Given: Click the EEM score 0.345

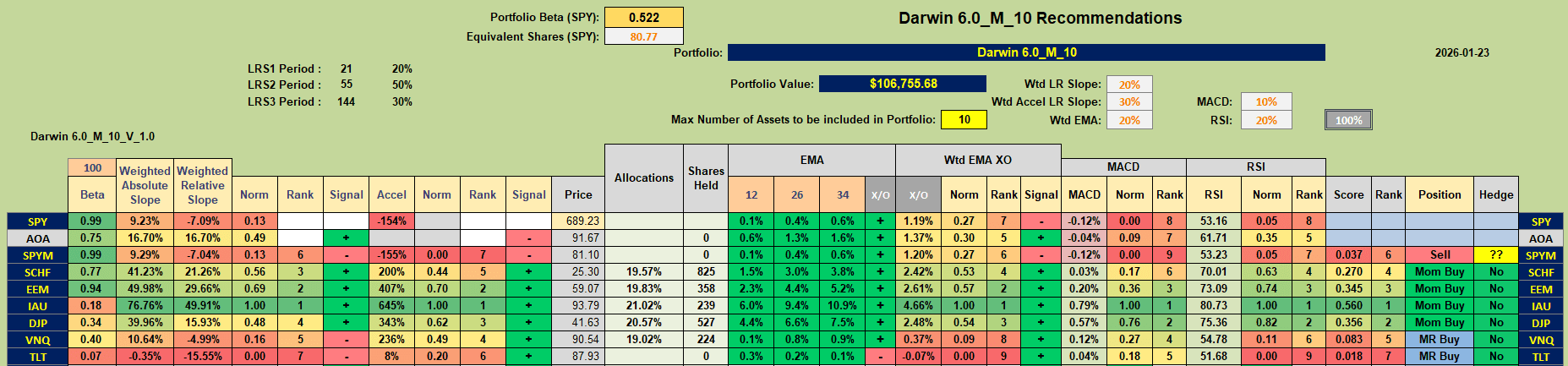Looking at the screenshot, I should point(1348,288).
